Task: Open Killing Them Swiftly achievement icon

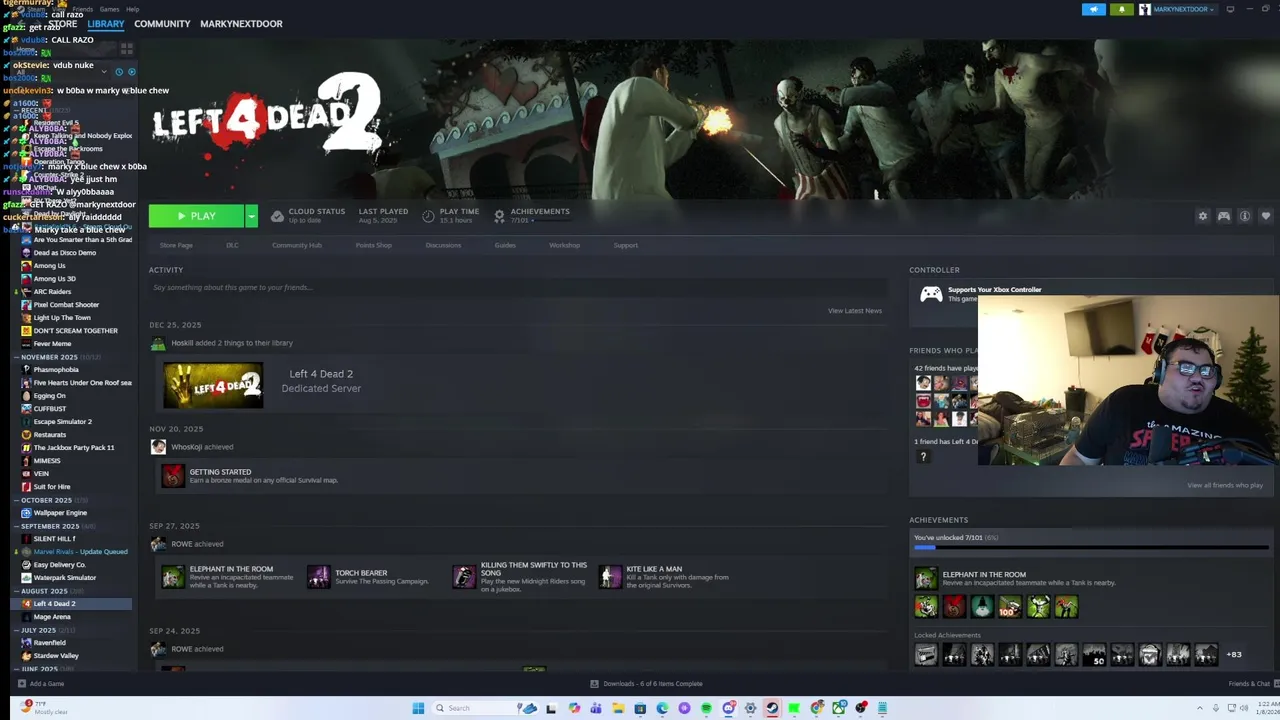Action: (x=464, y=577)
